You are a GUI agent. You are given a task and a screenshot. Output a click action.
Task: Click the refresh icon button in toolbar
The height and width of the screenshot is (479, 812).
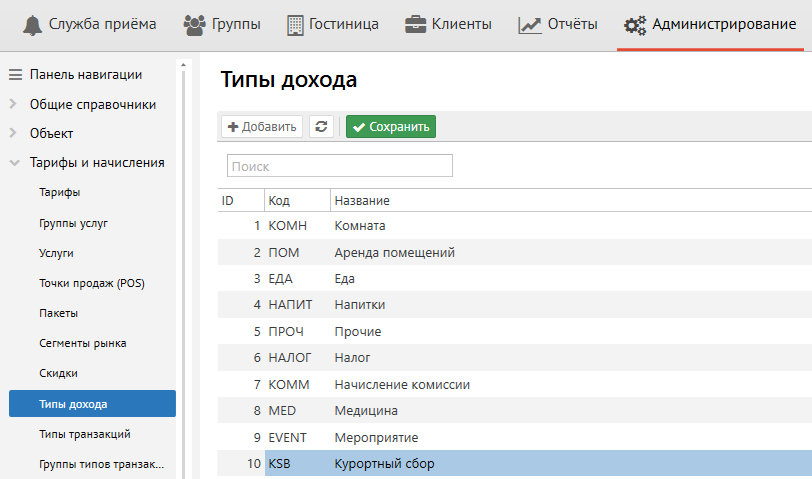(x=321, y=127)
